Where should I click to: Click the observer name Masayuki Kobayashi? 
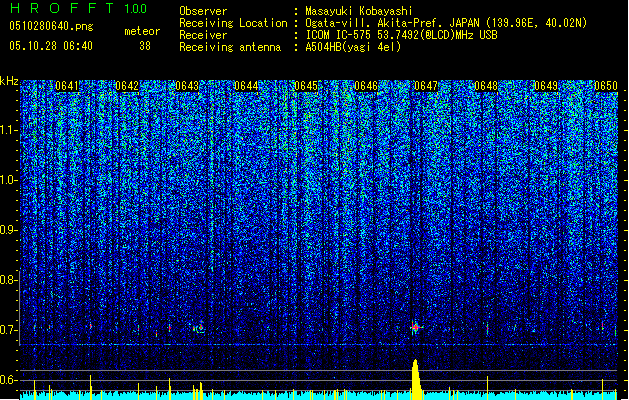[359, 11]
